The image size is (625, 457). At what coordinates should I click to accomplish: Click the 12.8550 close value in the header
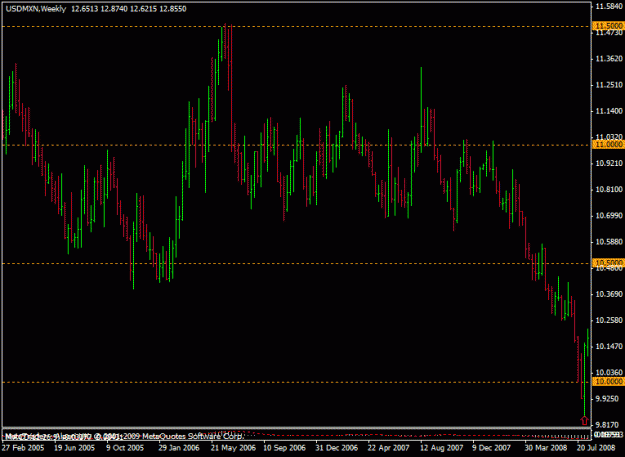coord(173,9)
